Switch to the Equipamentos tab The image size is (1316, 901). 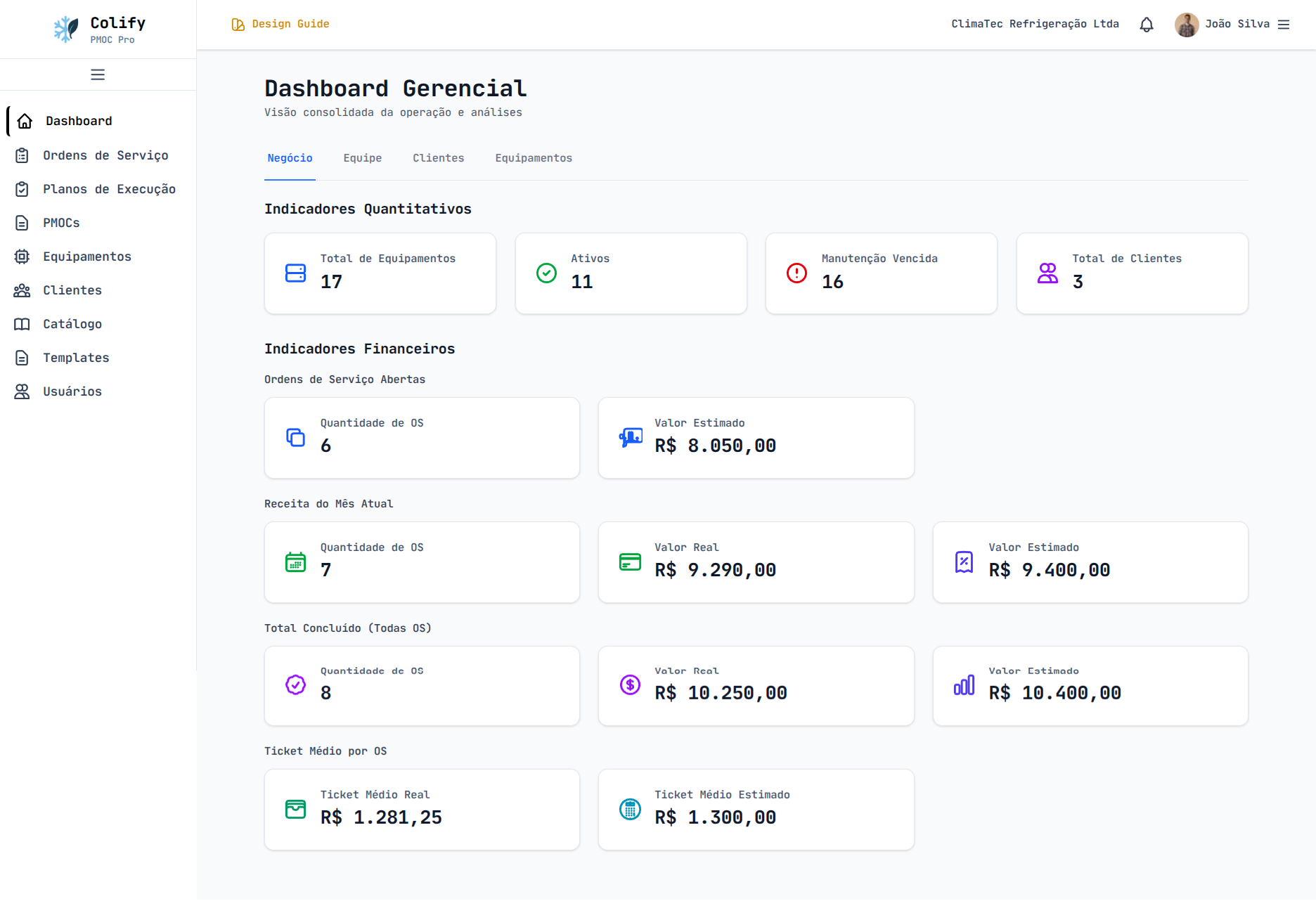(534, 157)
